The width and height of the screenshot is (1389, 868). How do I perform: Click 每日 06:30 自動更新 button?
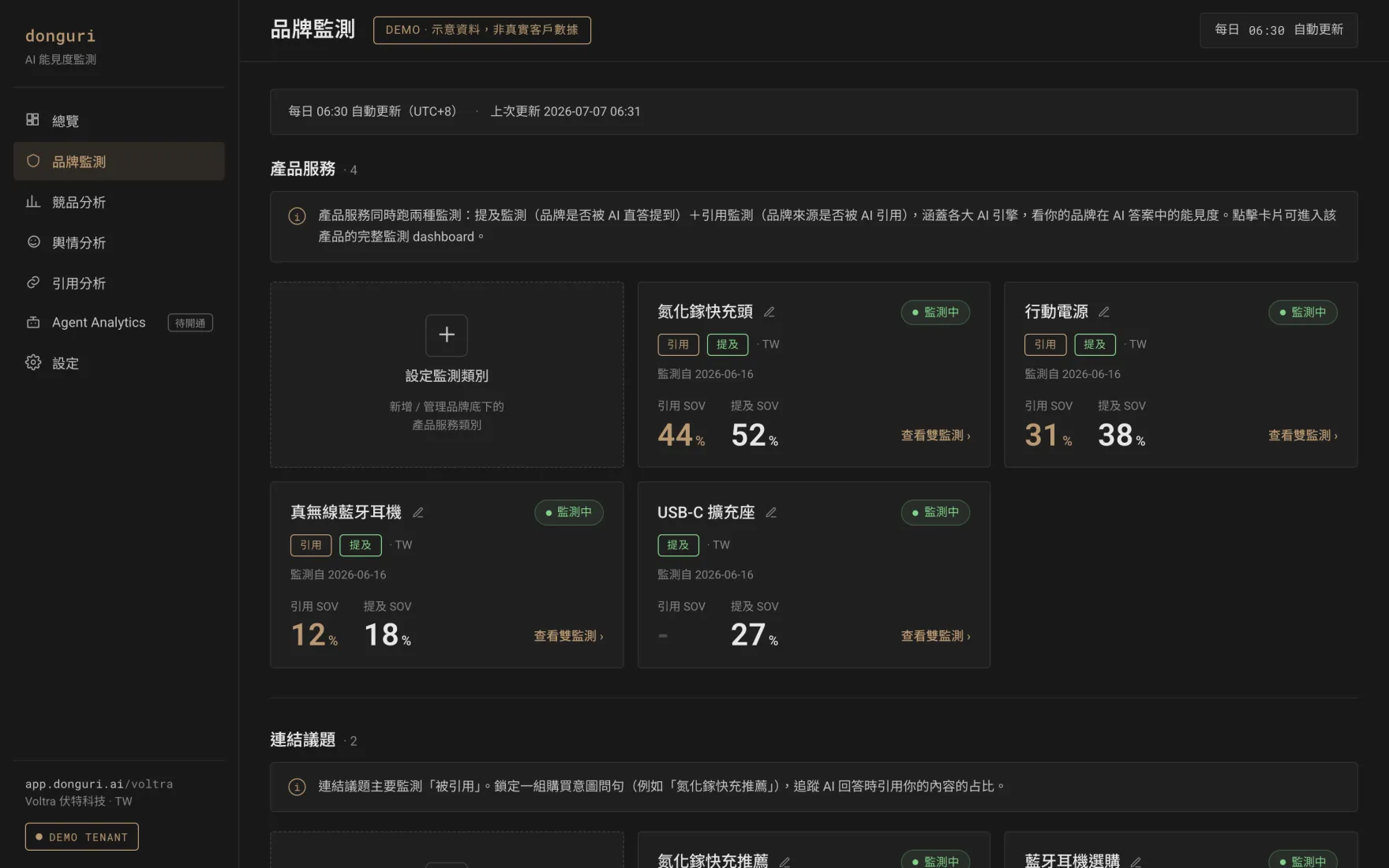[1279, 30]
